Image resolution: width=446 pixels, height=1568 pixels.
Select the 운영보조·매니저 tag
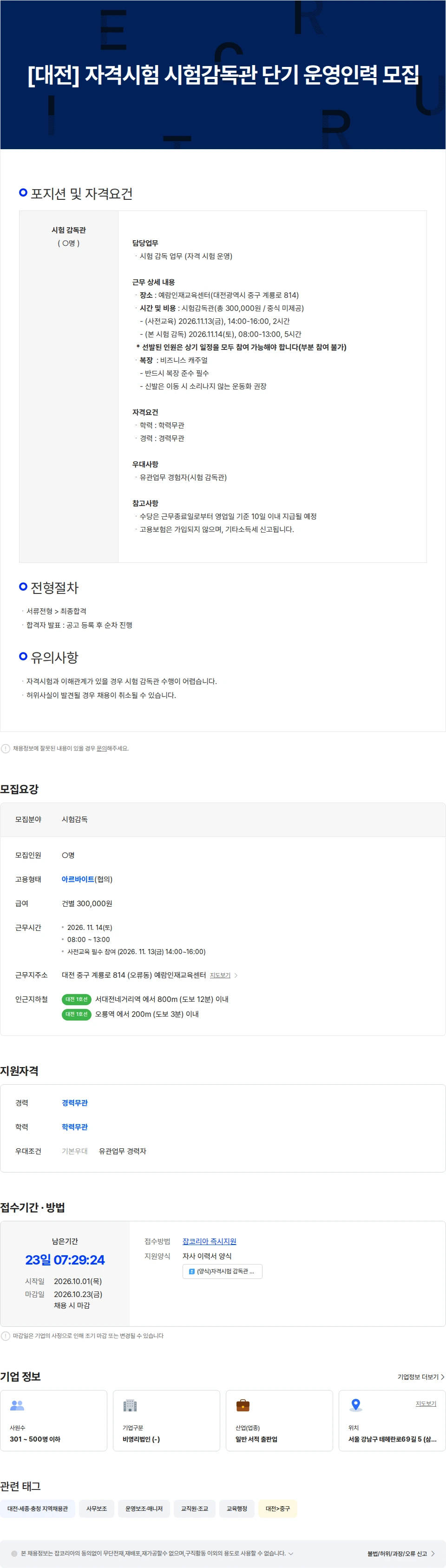point(144,1509)
